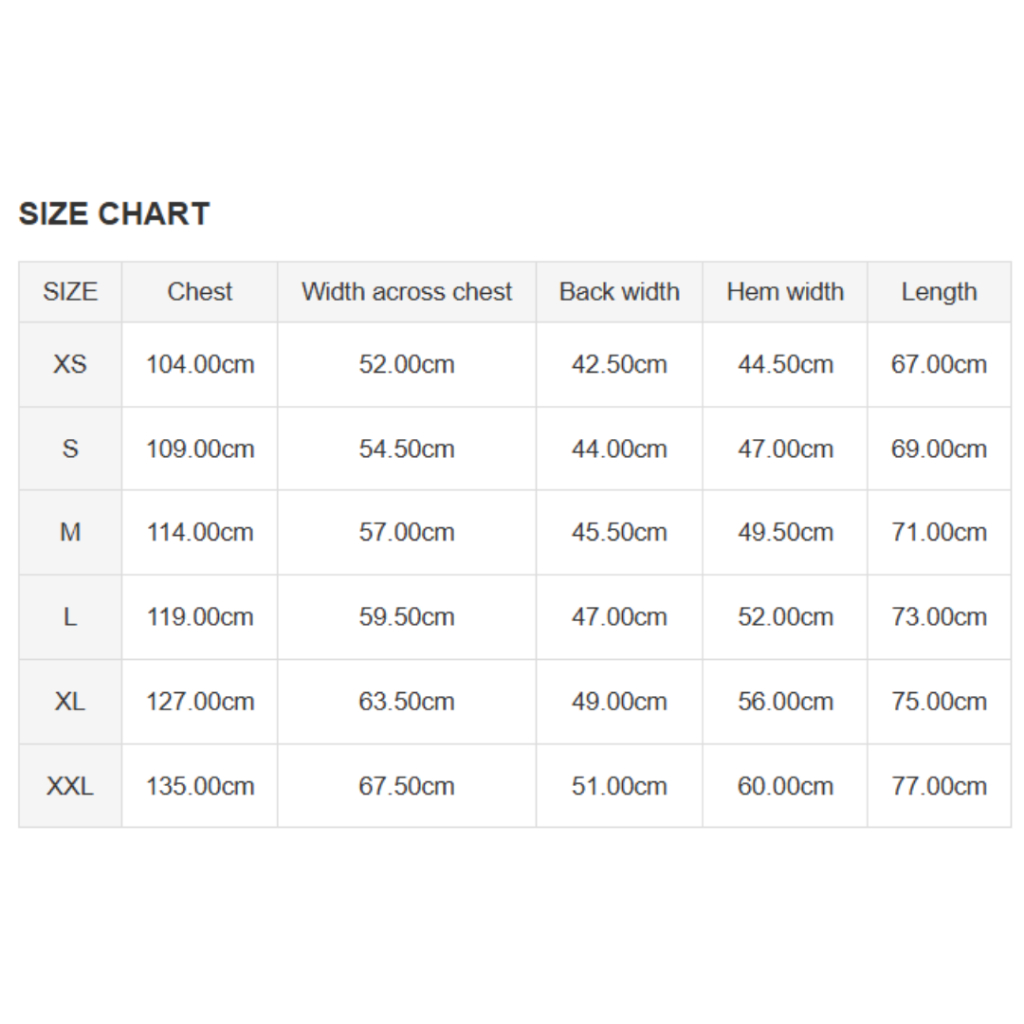This screenshot has height=1024, width=1024.
Task: Click the 73.00cm length cell for L
Action: (x=939, y=617)
